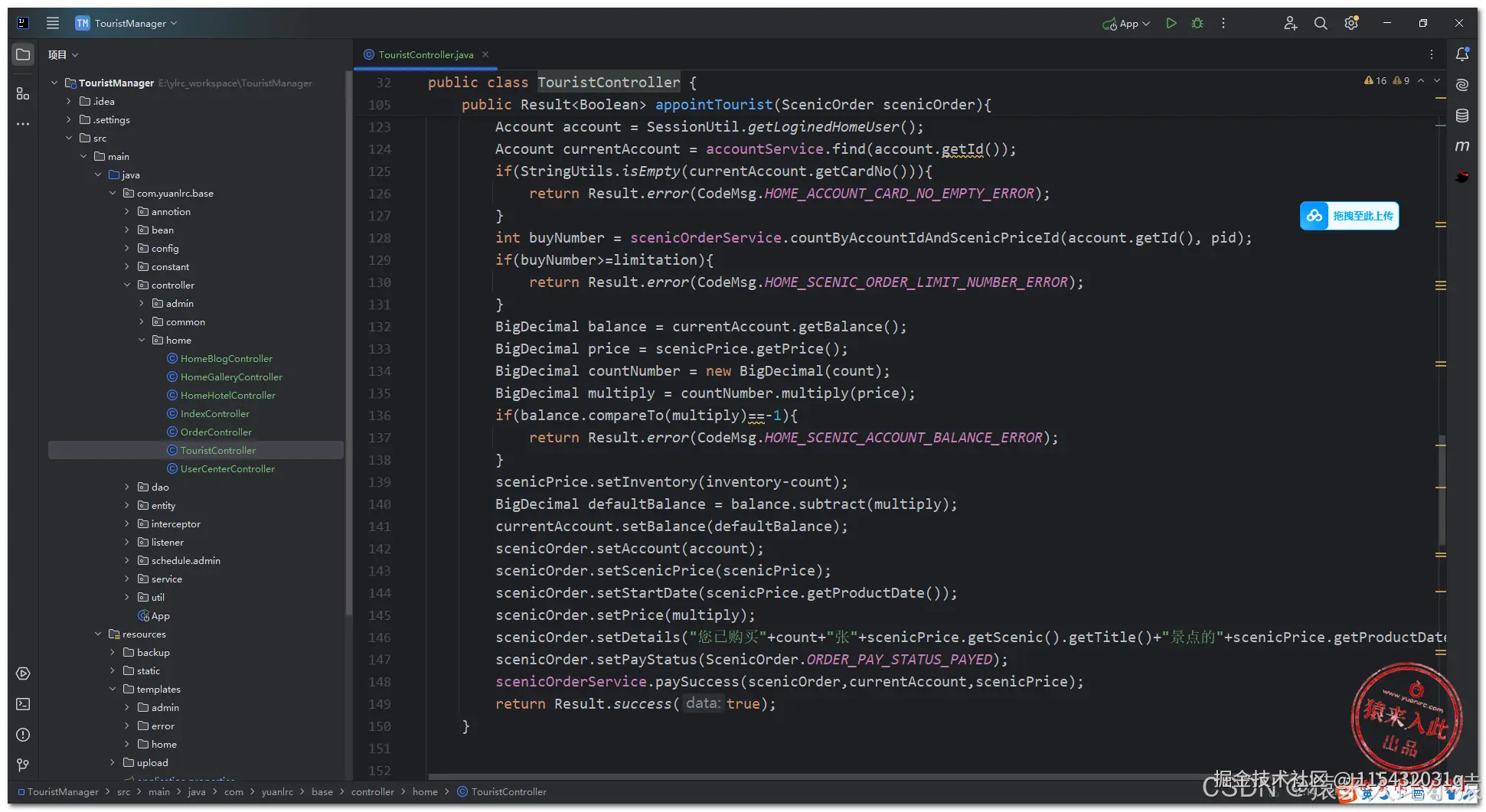This screenshot has height=812, width=1486.
Task: Open the Structure tool window icon
Action: [23, 93]
